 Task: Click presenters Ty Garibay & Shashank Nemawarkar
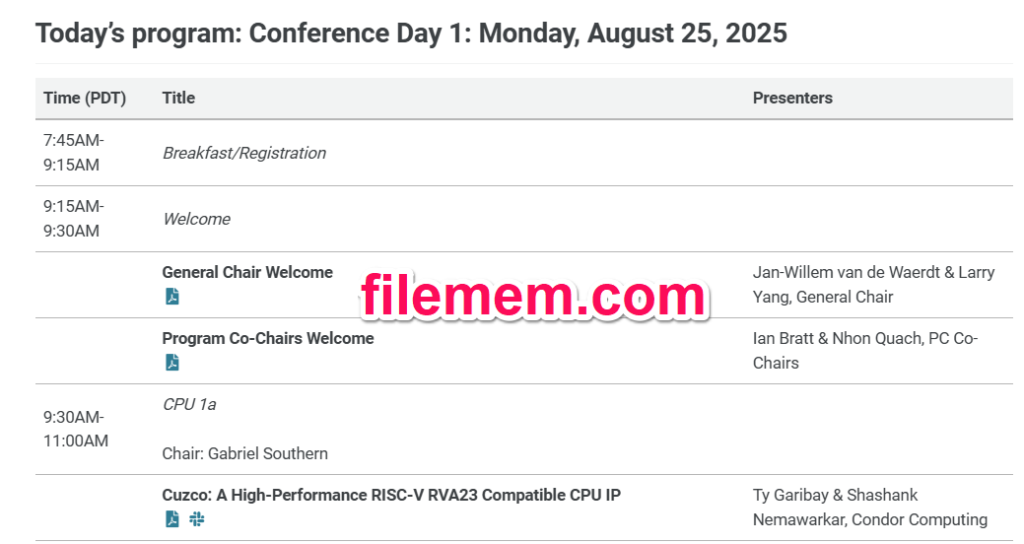(870, 507)
